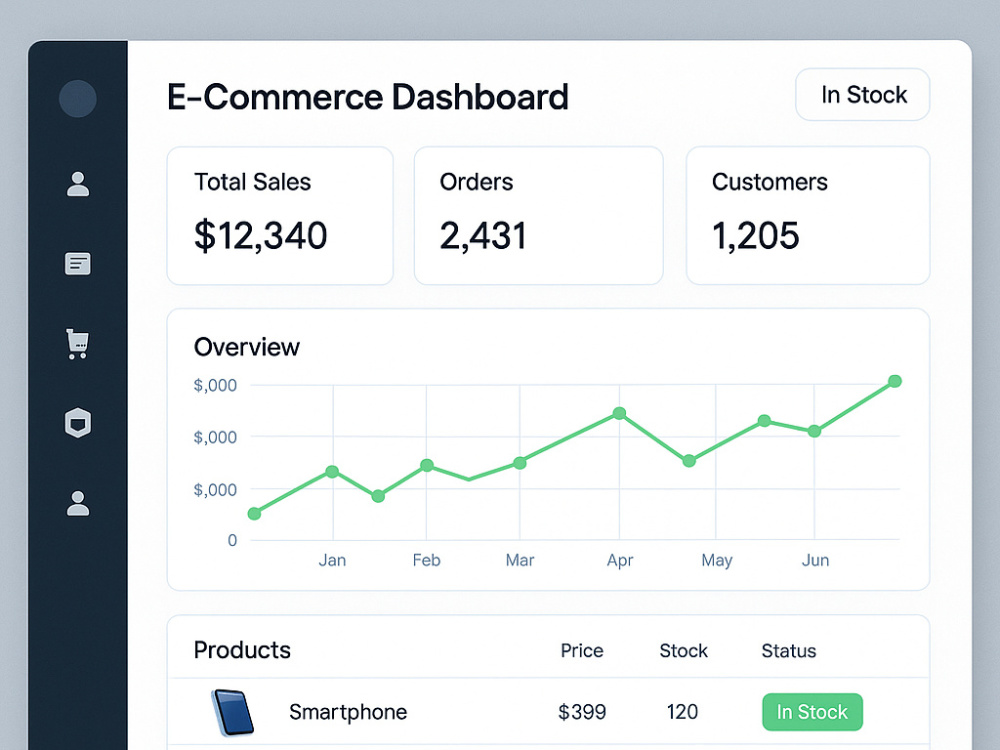Click the $12,340 total sales value
The height and width of the screenshot is (750, 1000).
[x=260, y=235]
